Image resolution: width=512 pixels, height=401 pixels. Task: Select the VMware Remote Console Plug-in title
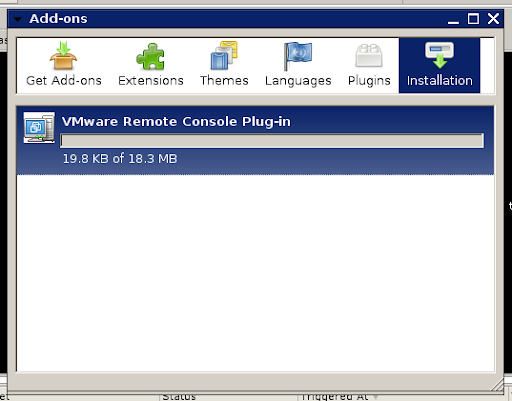point(176,122)
